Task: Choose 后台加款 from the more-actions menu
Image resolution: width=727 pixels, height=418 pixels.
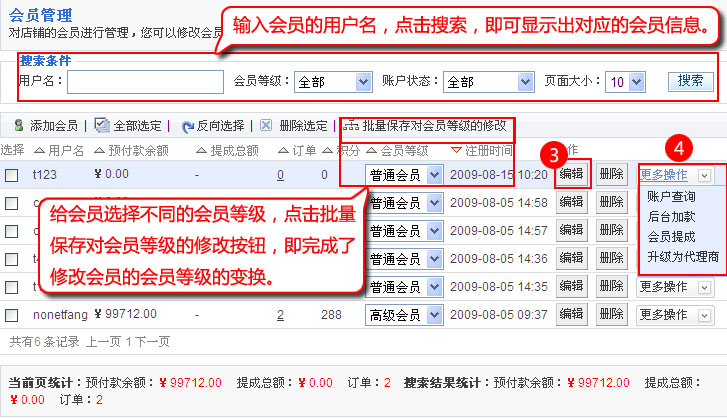Action: pos(671,217)
